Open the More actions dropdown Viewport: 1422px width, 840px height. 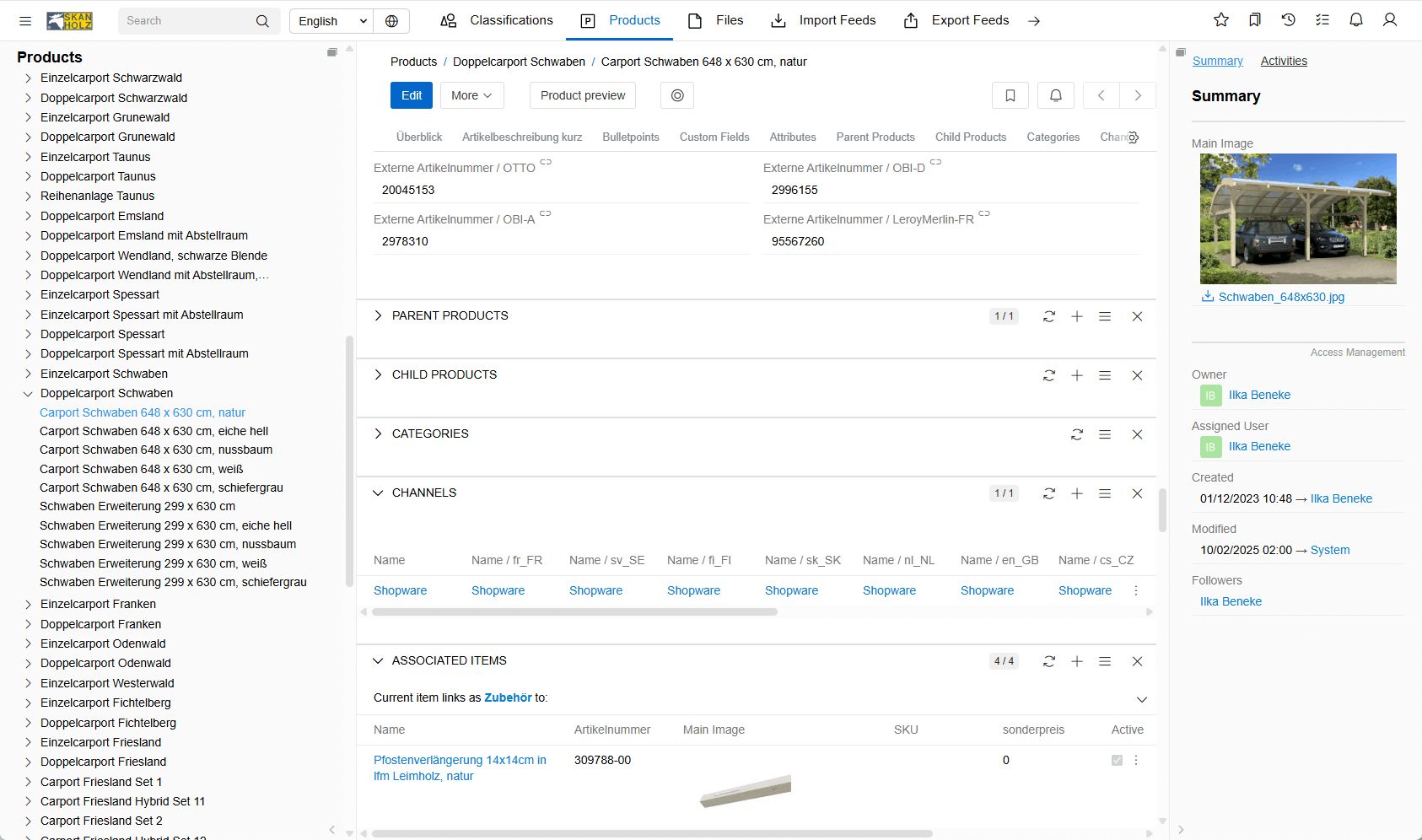click(x=471, y=95)
